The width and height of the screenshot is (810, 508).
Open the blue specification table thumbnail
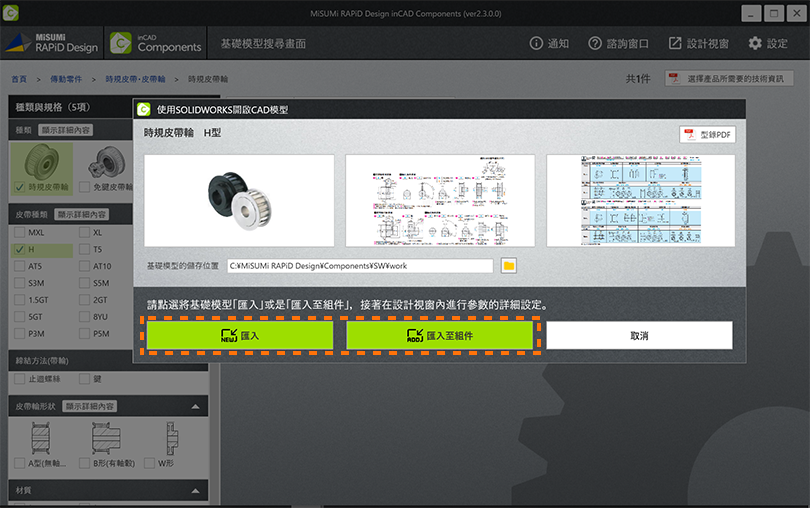point(641,201)
